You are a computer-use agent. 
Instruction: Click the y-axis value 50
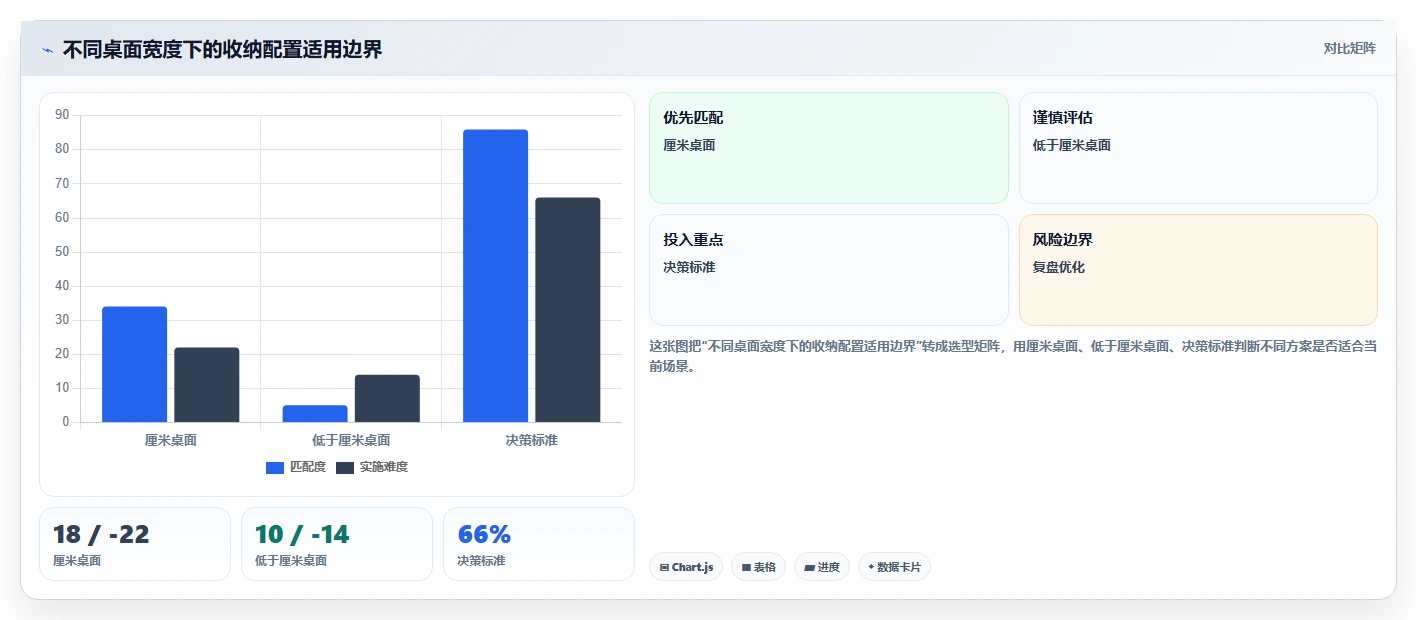tap(62, 252)
